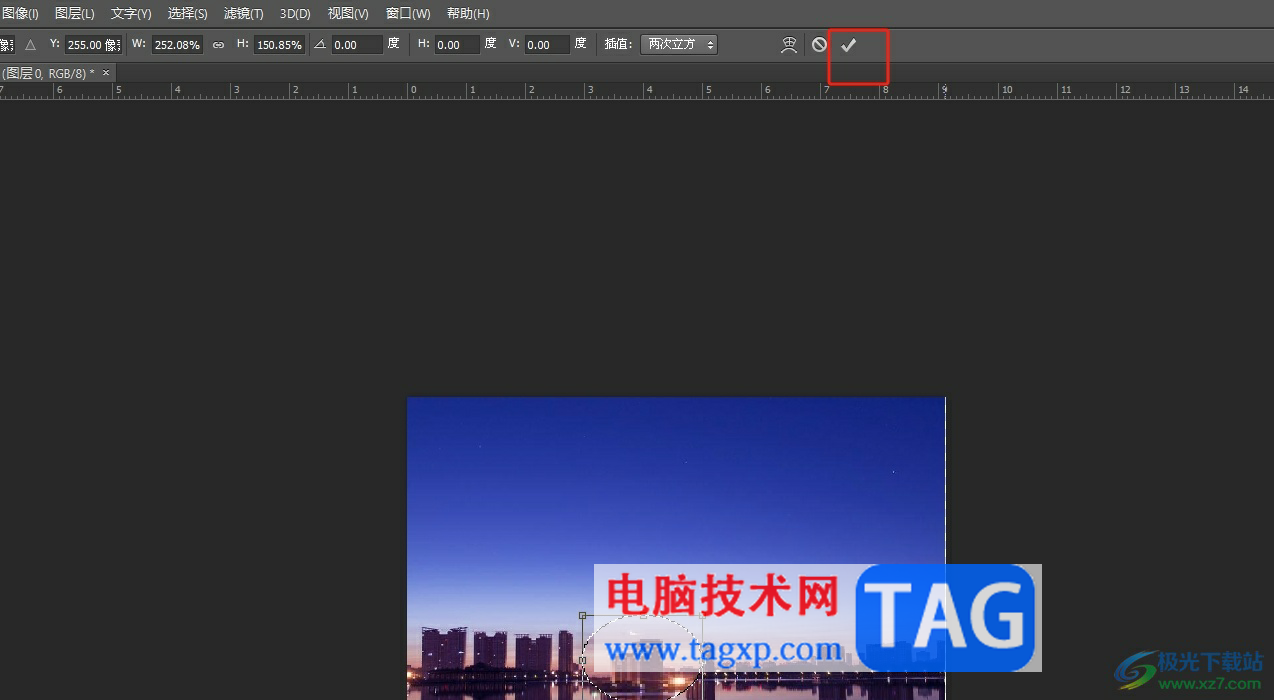This screenshot has height=700, width=1274.
Task: Commit the transform with the checkmark icon
Action: pos(848,45)
